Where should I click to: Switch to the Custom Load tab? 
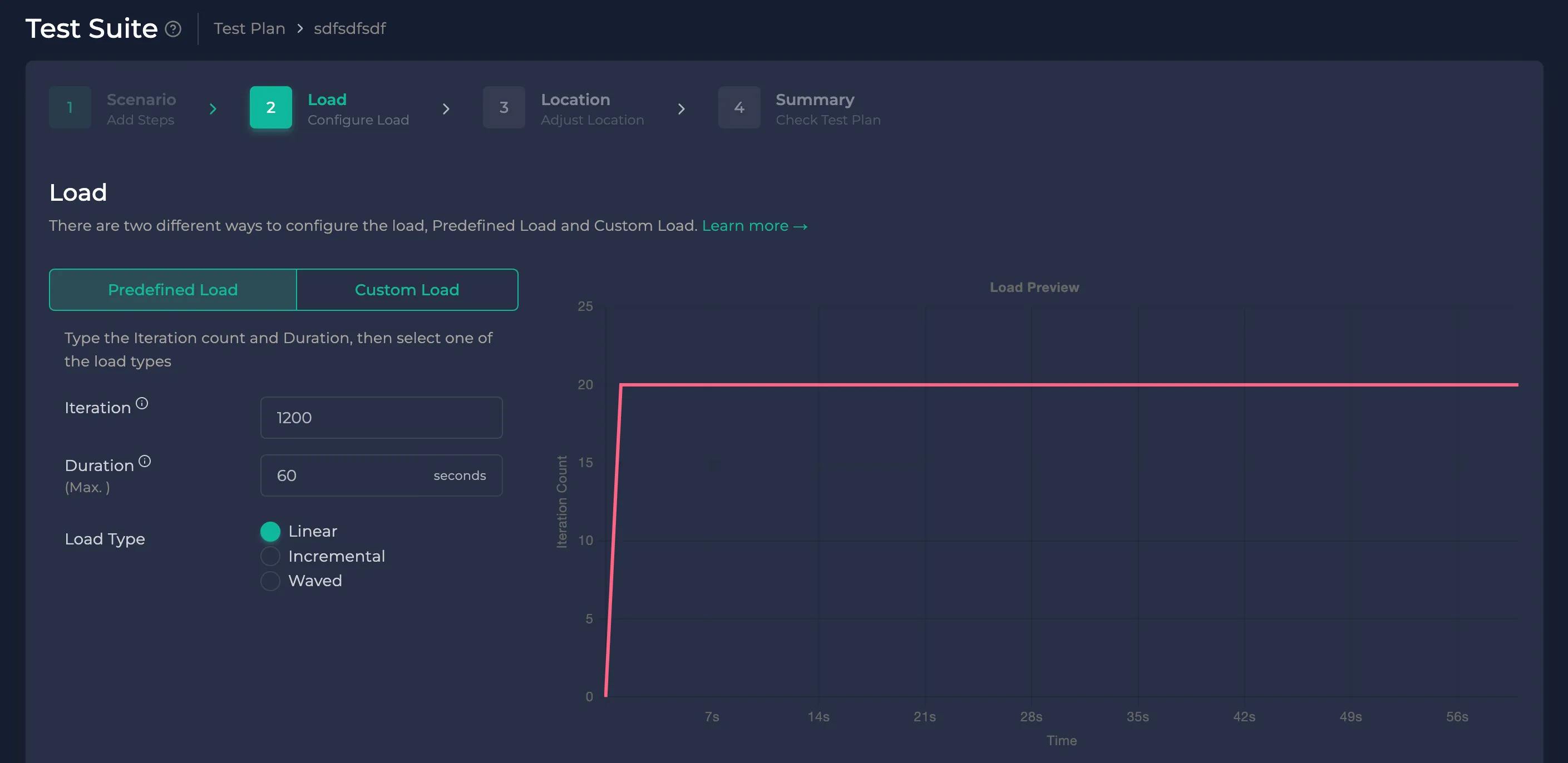point(407,290)
